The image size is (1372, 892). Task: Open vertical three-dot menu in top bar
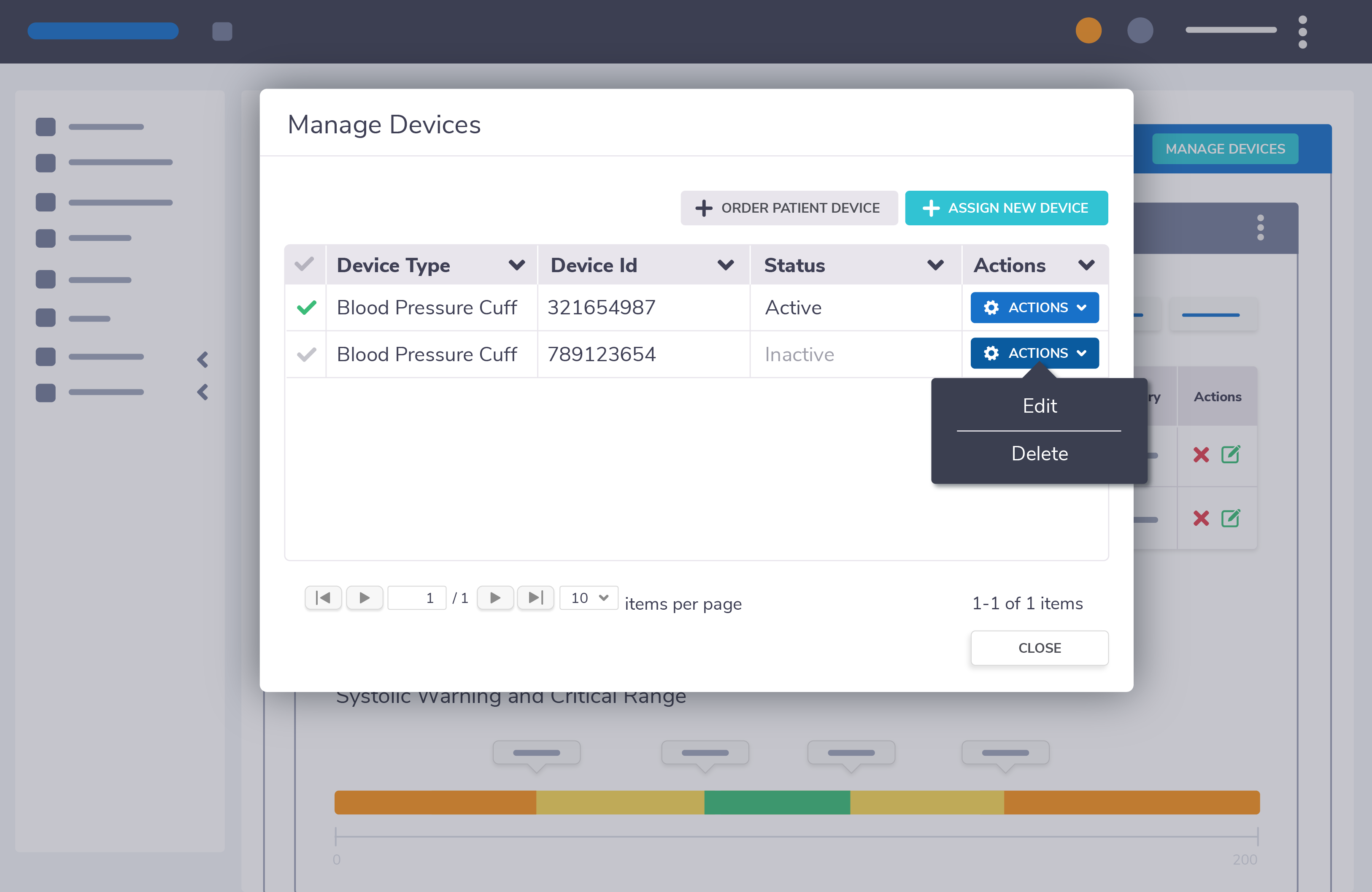tap(1302, 32)
